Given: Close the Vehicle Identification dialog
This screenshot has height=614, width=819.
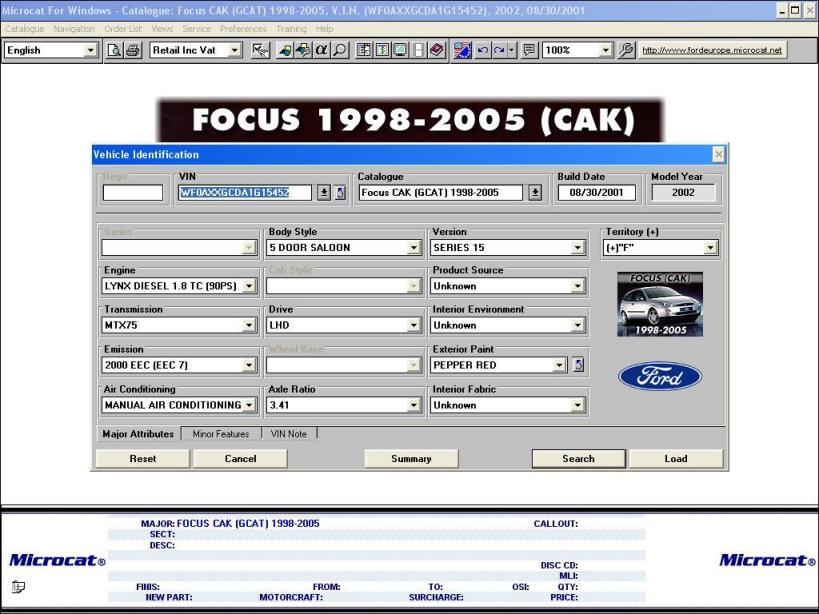Looking at the screenshot, I should (x=718, y=154).
